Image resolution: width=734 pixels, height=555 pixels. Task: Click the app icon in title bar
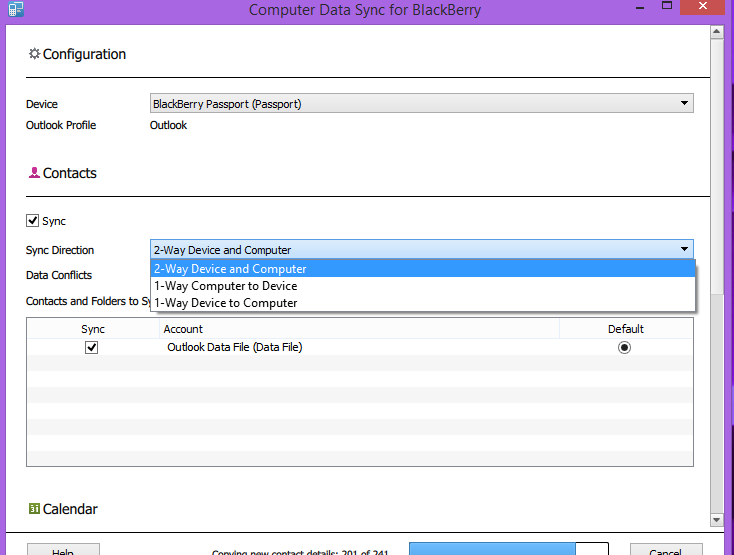[15, 8]
